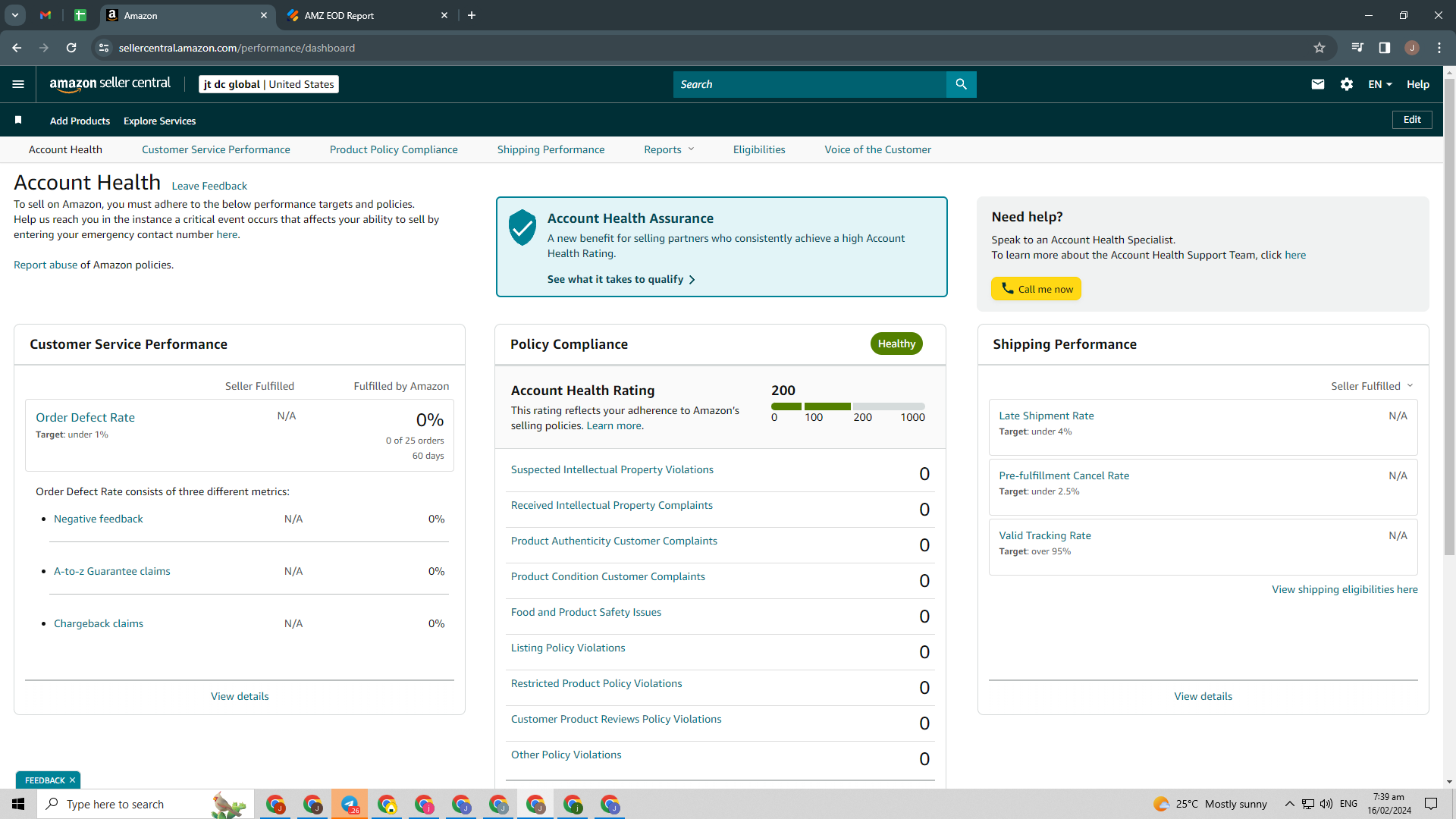
Task: Open the settings gear icon
Action: point(1347,84)
